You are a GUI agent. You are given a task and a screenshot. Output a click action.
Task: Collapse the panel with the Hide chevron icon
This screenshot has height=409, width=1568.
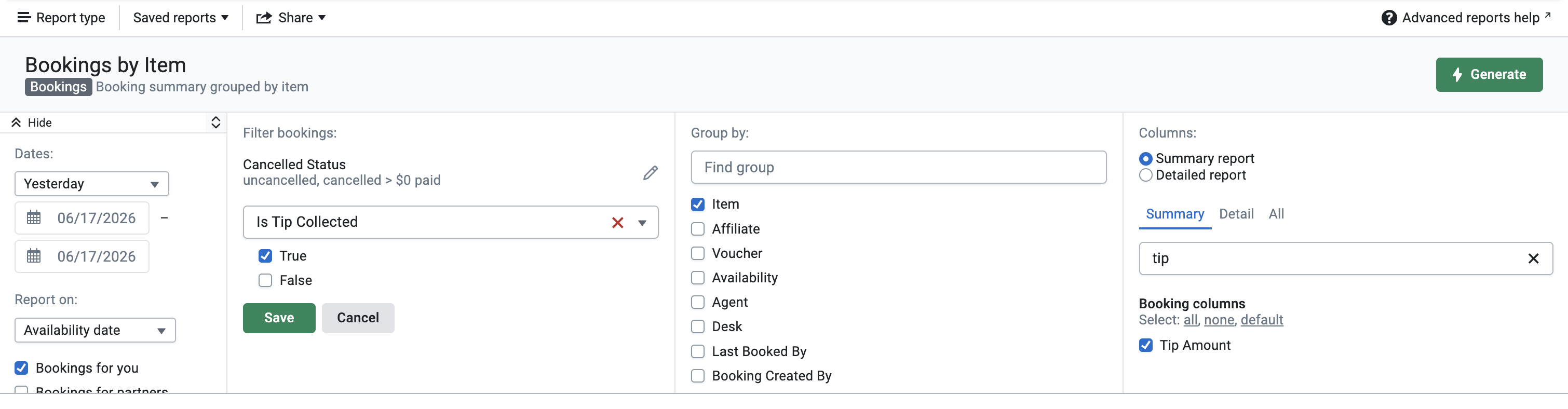coord(17,122)
